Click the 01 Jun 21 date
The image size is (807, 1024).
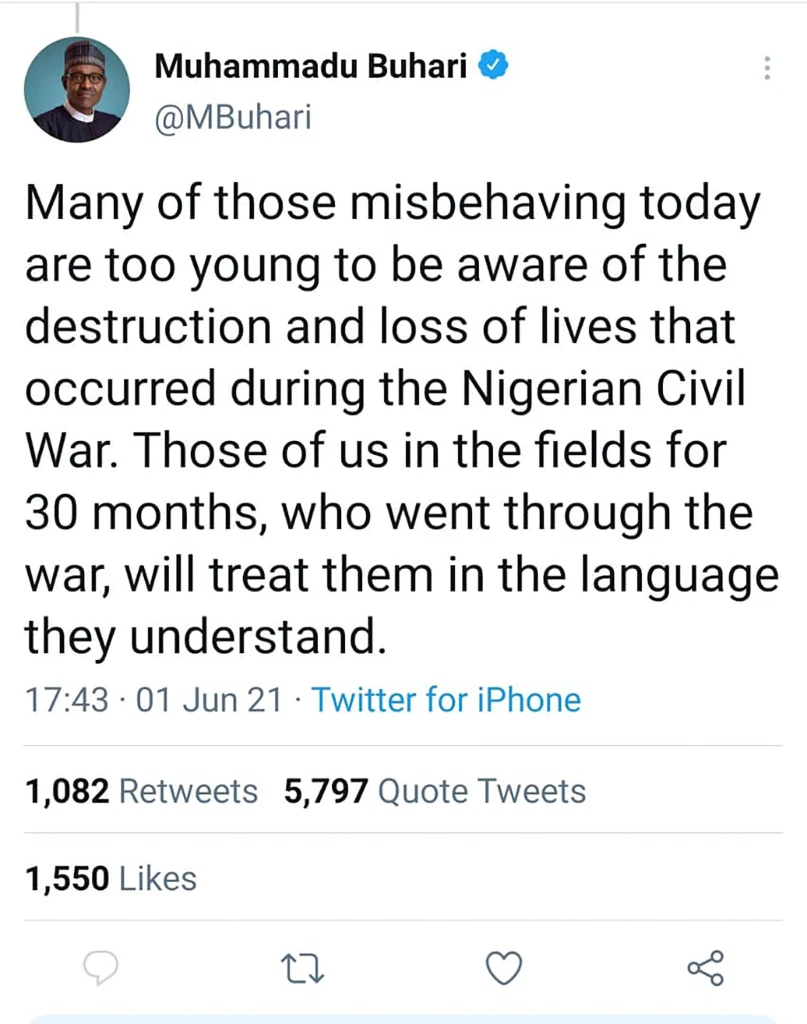[x=209, y=699]
